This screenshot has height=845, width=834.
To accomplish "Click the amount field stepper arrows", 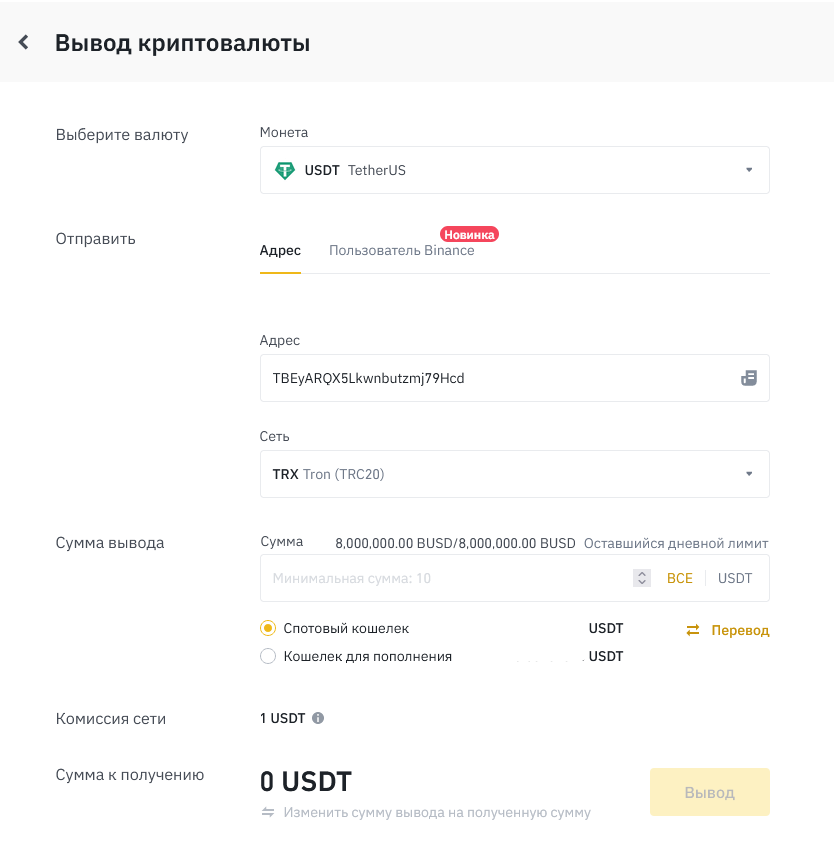I will point(642,578).
